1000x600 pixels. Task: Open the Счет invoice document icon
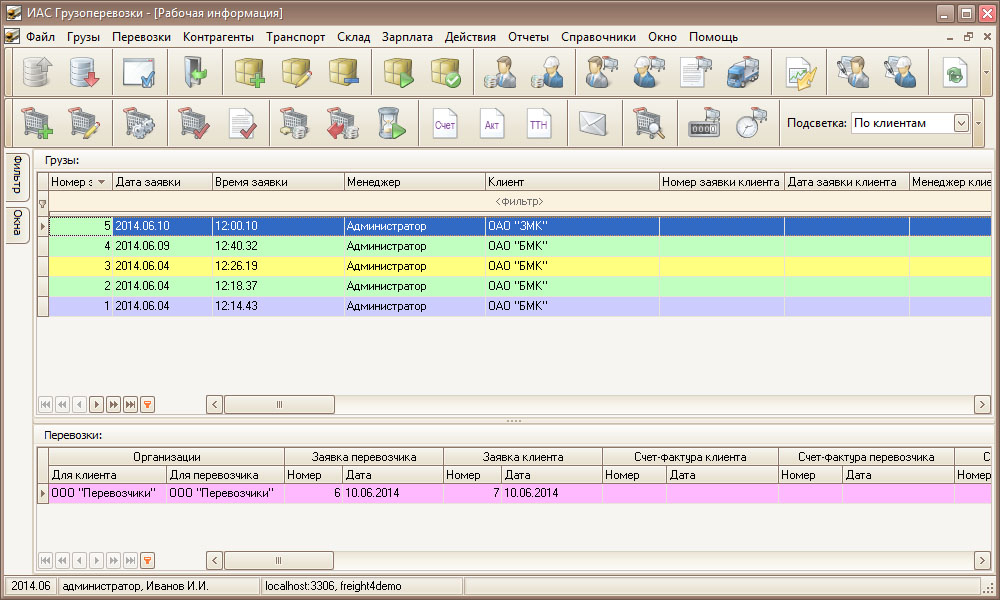tap(444, 124)
